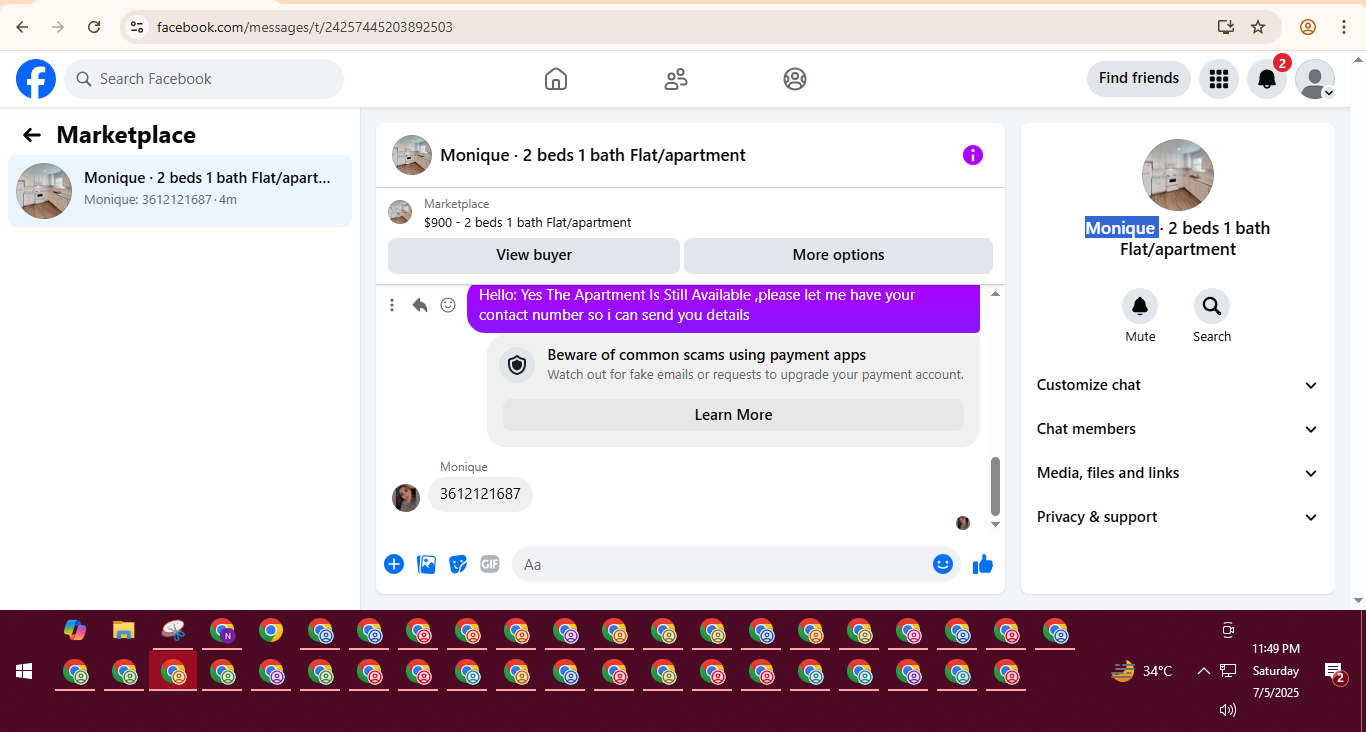Expand Customize chat section

[x=1178, y=385]
